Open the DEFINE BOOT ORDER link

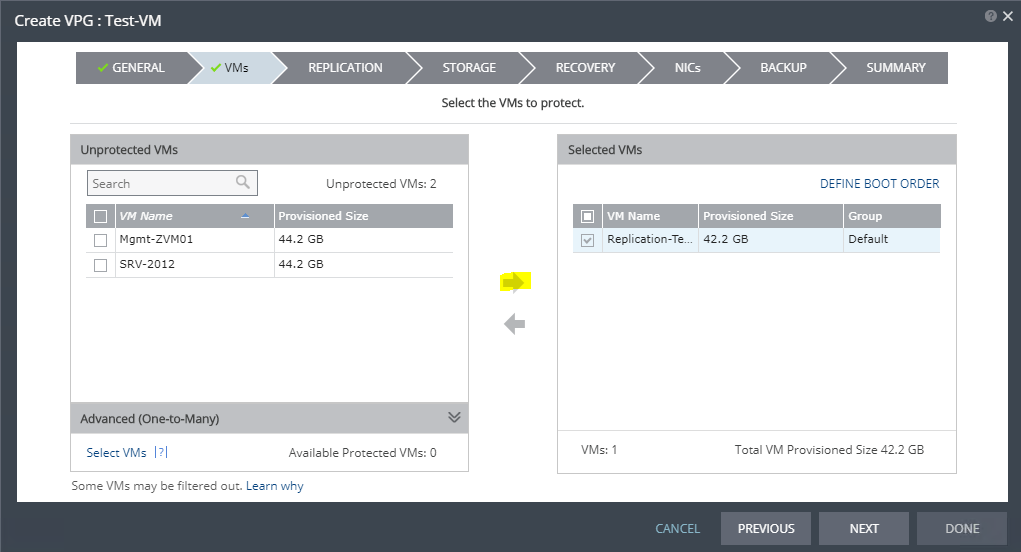tap(879, 184)
